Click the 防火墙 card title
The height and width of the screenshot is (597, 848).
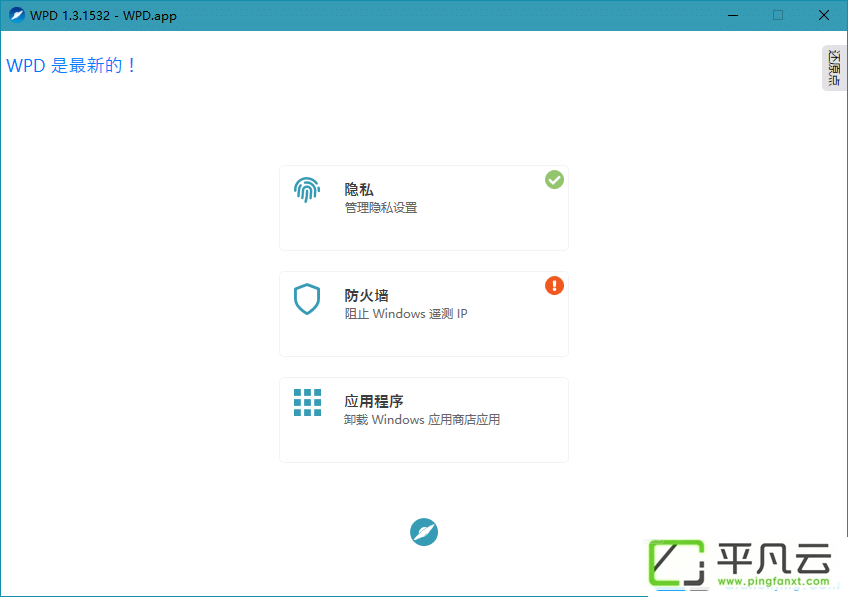point(366,295)
